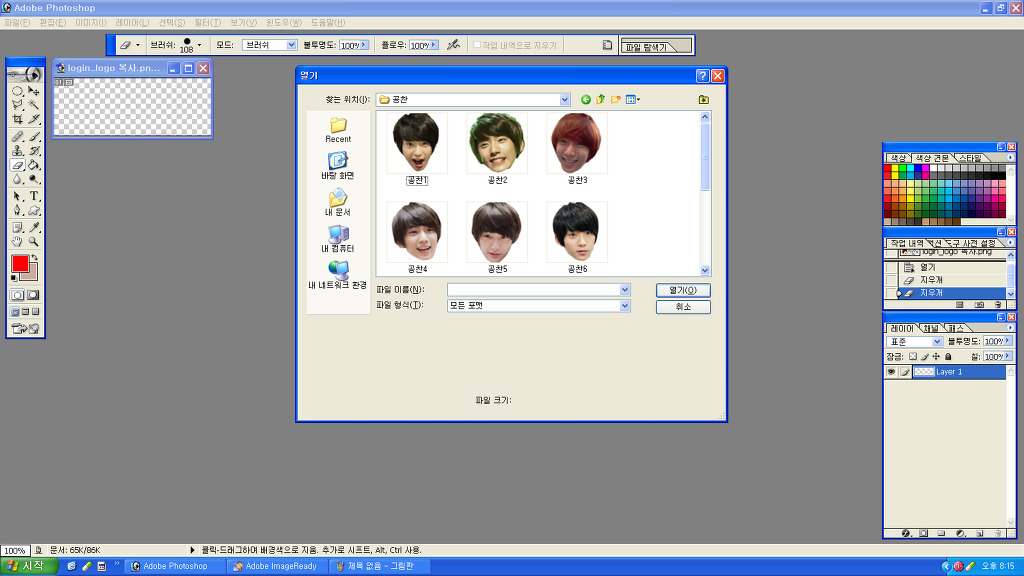Open the 필터(T) menu

coord(209,22)
